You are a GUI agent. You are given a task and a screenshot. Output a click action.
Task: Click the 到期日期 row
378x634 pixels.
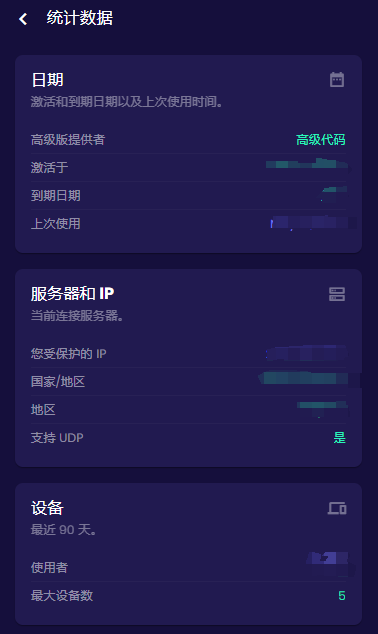(x=188, y=196)
